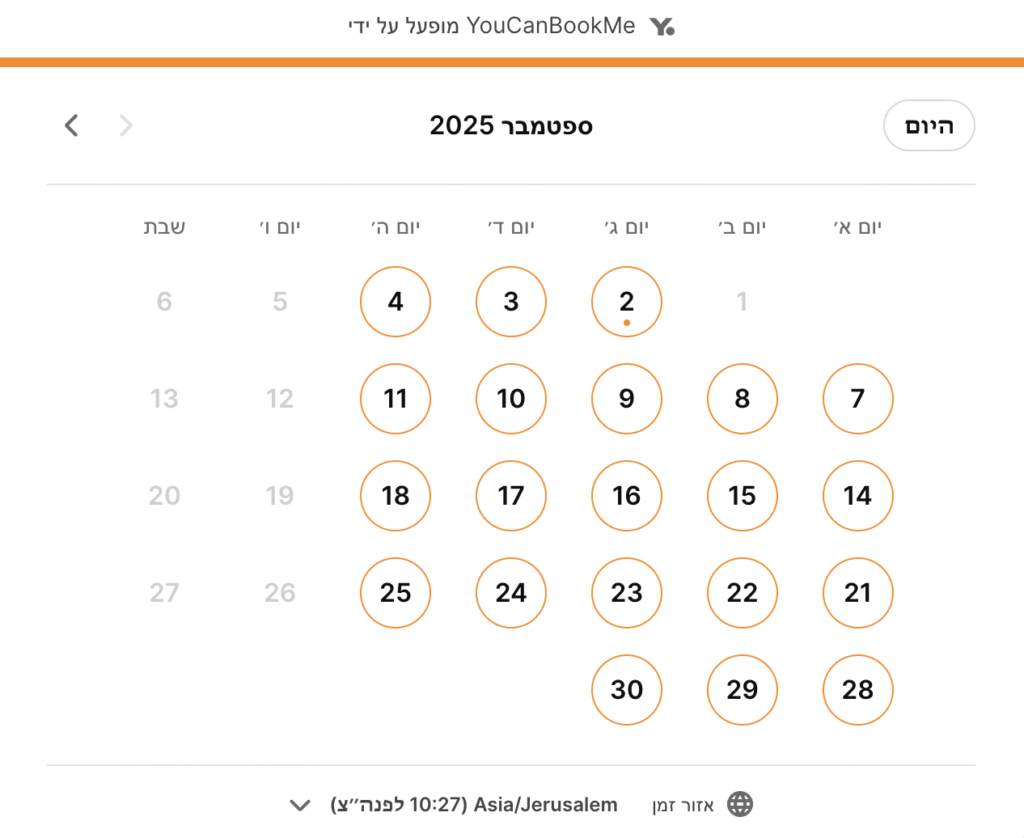
Task: Pick September 10 date
Action: point(511,399)
